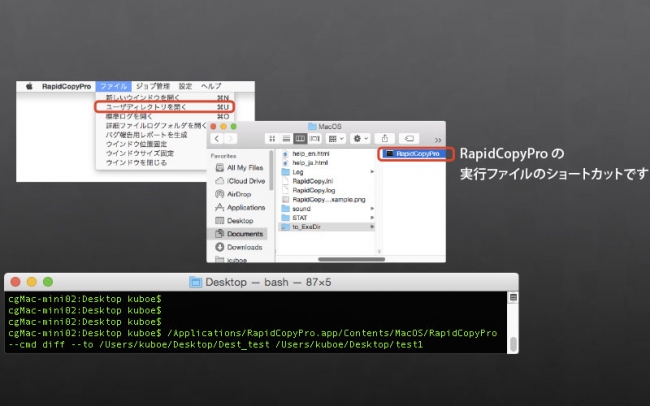The width and height of the screenshot is (650, 406).
Task: Close the Terminal window
Action: click(x=15, y=282)
